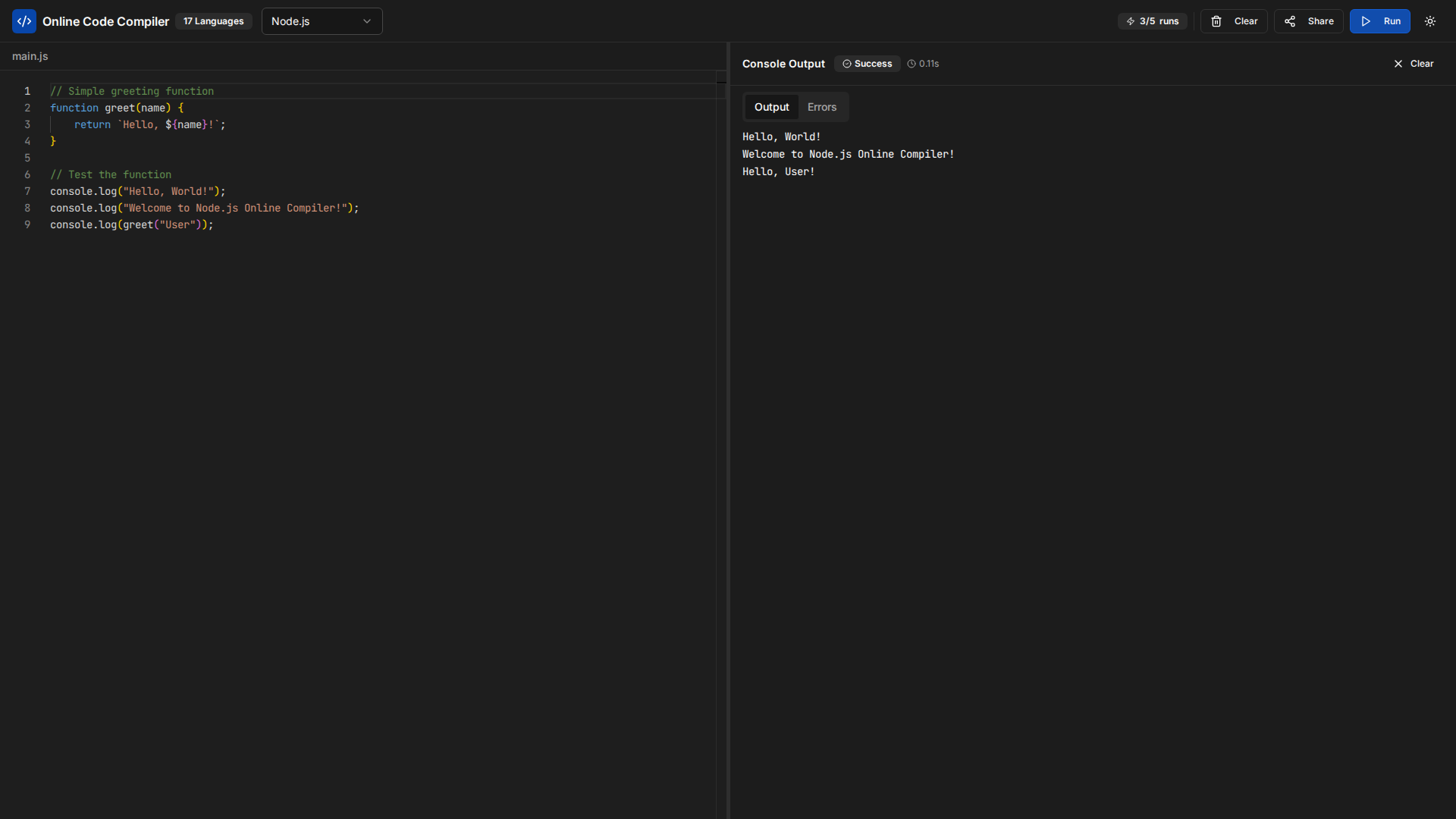Click the trash icon next to Clear
The width and height of the screenshot is (1456, 819).
1217,21
